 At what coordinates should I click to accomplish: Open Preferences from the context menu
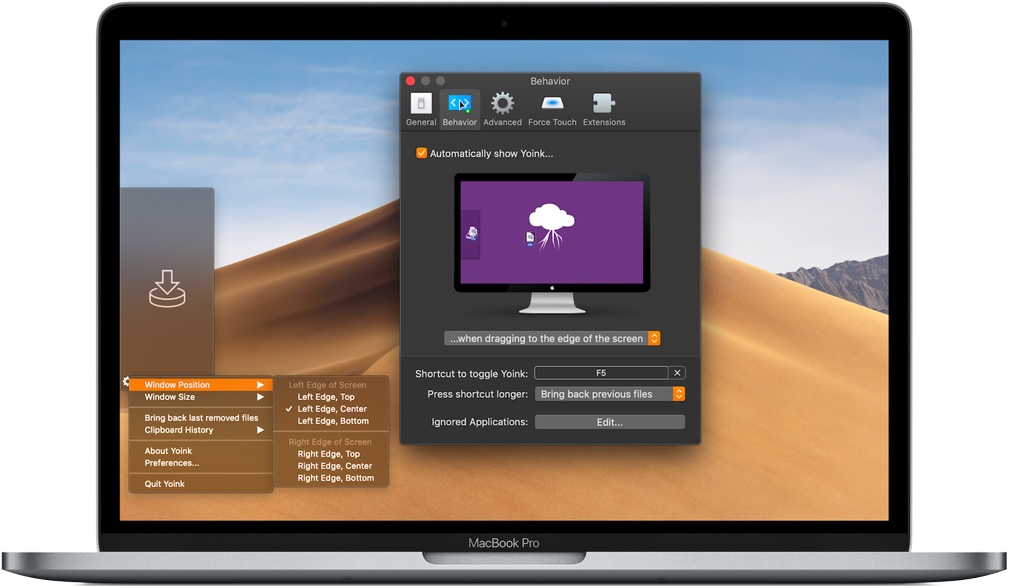coord(172,463)
